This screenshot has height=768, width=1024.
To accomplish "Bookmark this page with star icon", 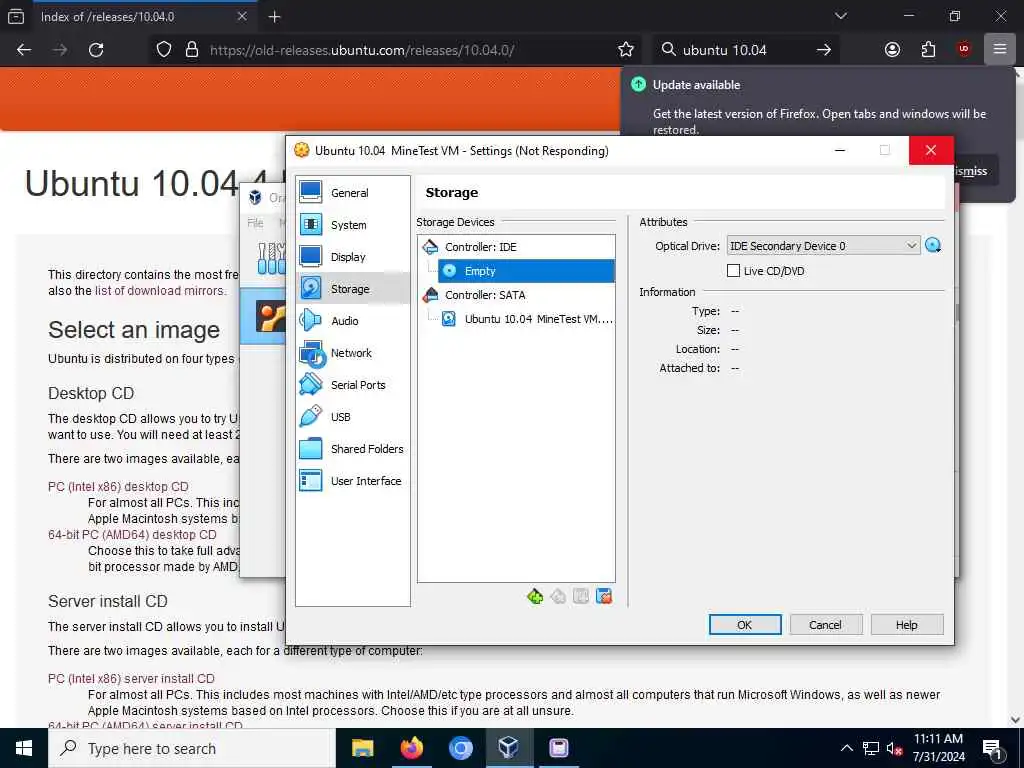I will pyautogui.click(x=626, y=50).
